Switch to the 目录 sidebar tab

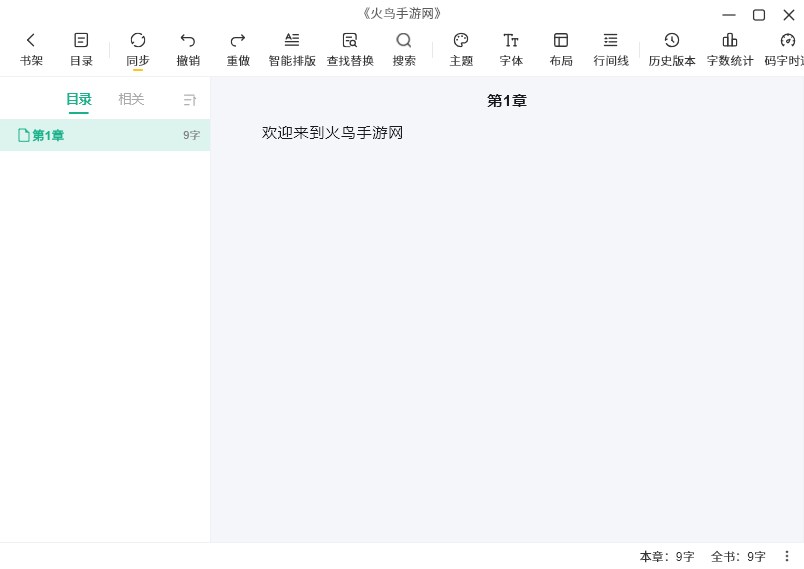[x=78, y=99]
